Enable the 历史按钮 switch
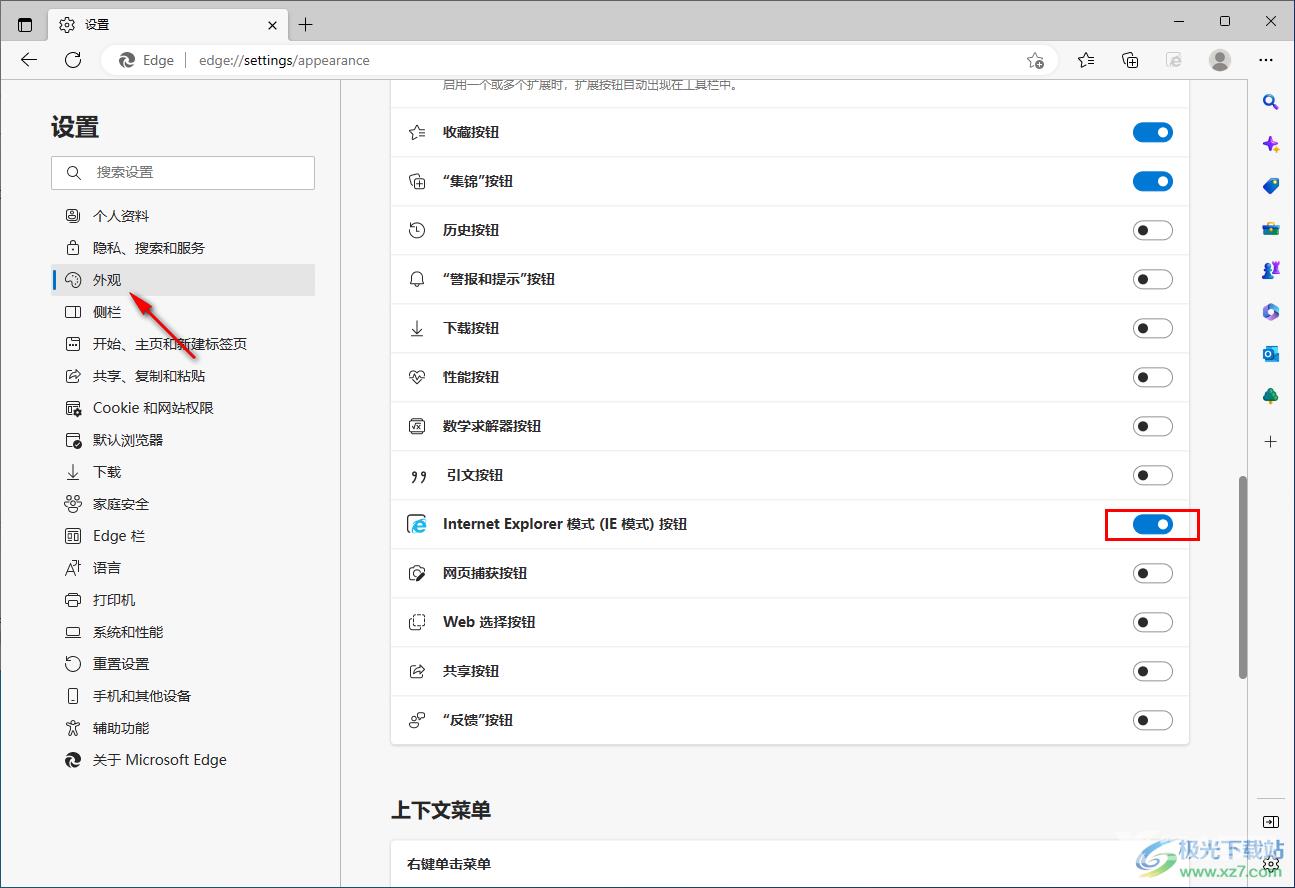The height and width of the screenshot is (888, 1295). coord(1152,230)
